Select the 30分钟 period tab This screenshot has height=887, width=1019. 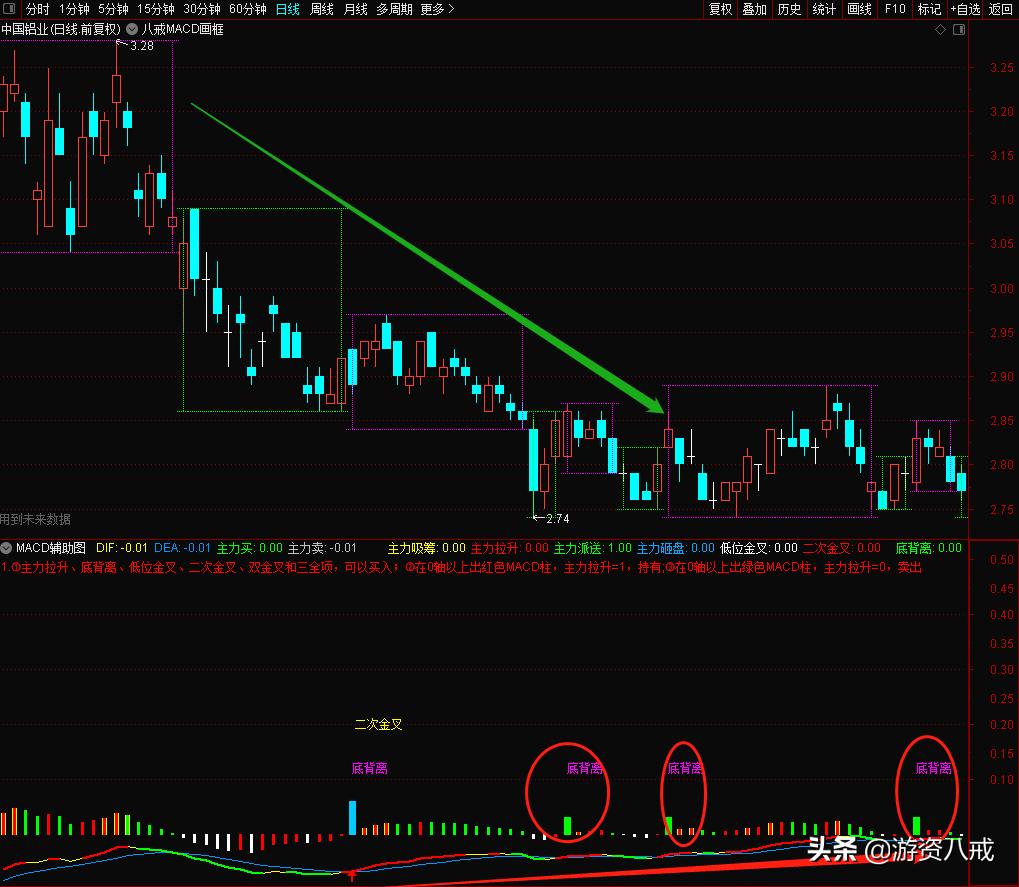201,9
